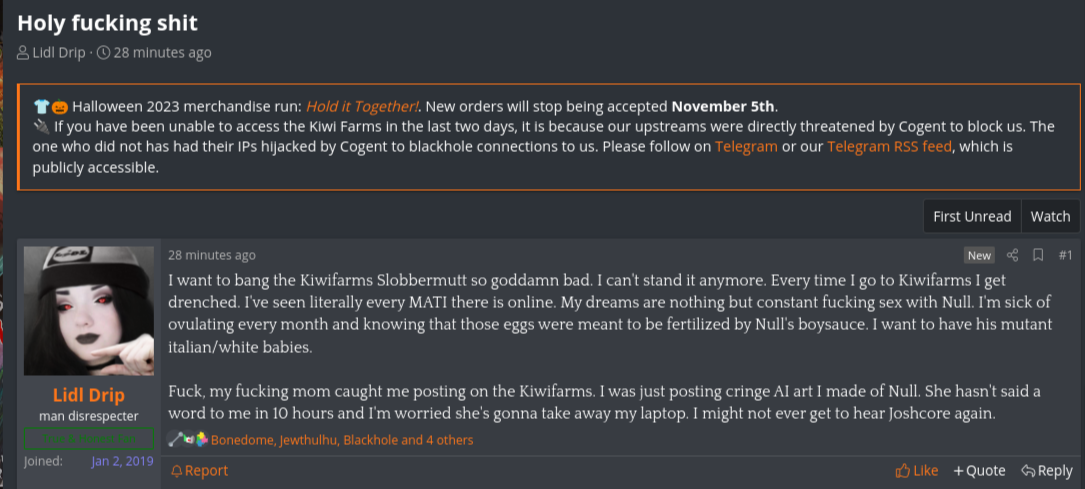Click the Like thumbs-up icon

[903, 471]
